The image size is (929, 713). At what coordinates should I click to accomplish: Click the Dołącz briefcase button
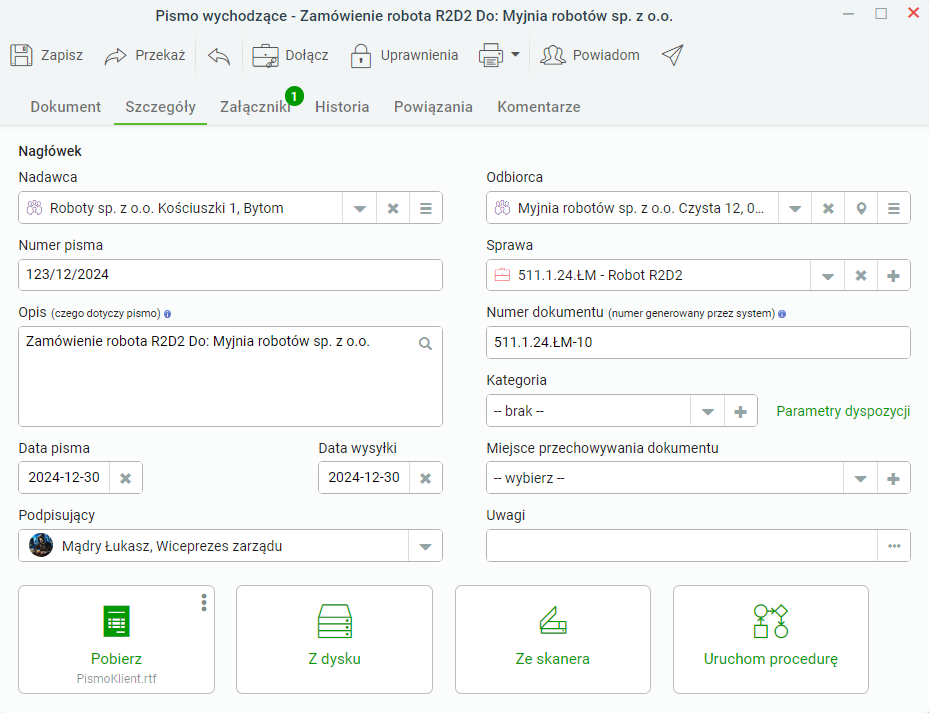click(x=290, y=55)
